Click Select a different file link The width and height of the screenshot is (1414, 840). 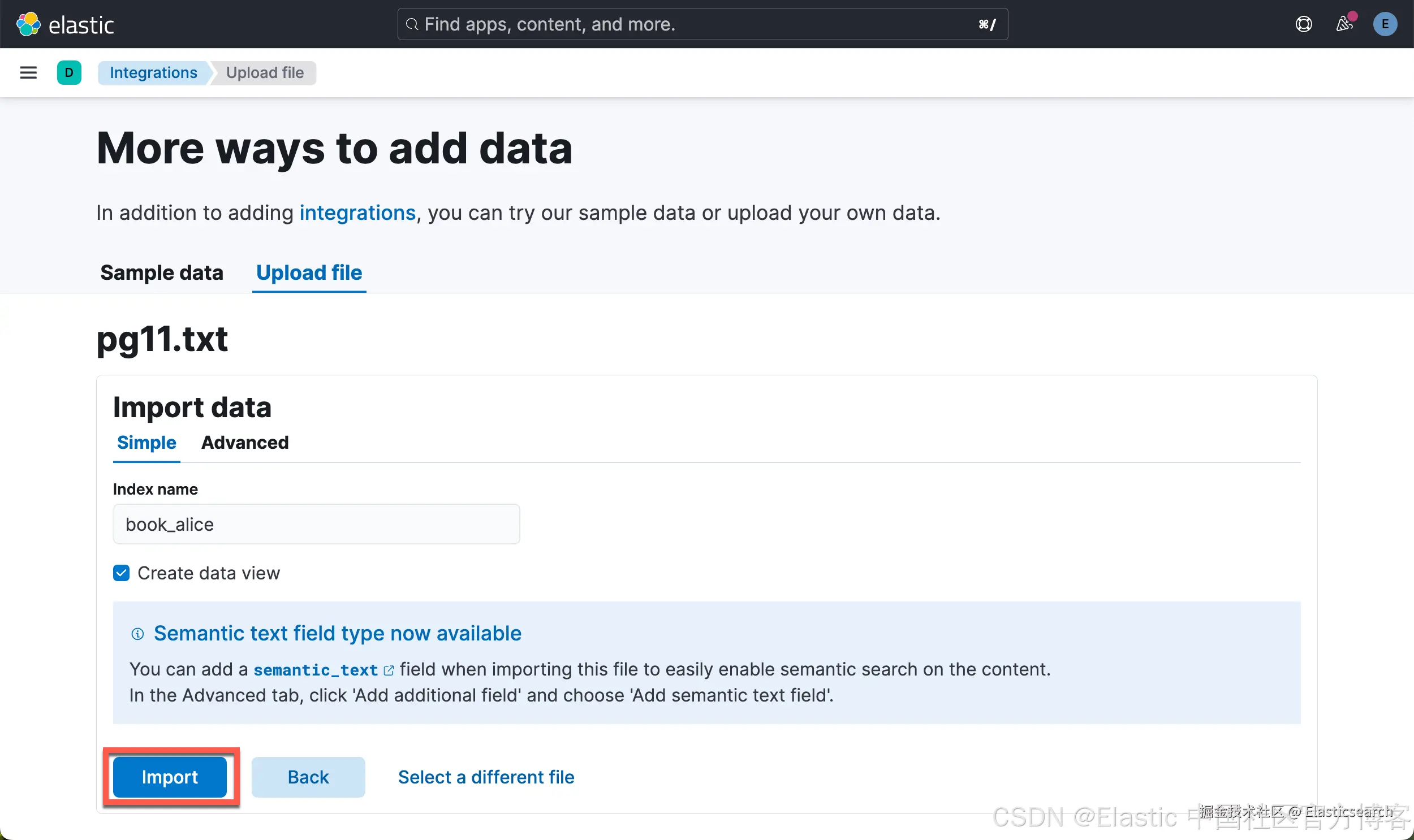tap(486, 777)
